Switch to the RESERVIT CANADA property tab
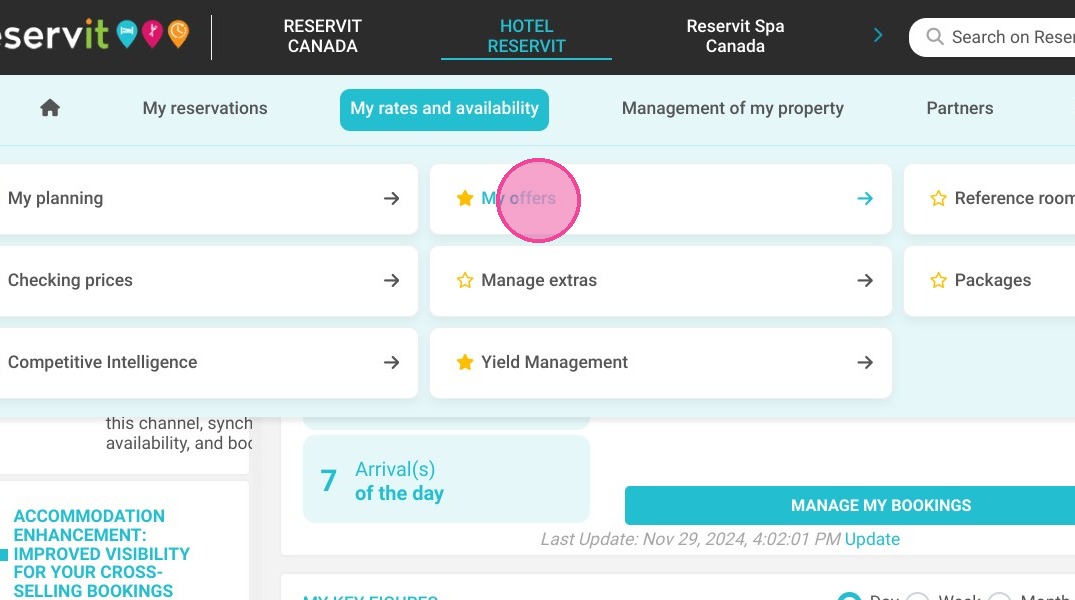 click(322, 36)
